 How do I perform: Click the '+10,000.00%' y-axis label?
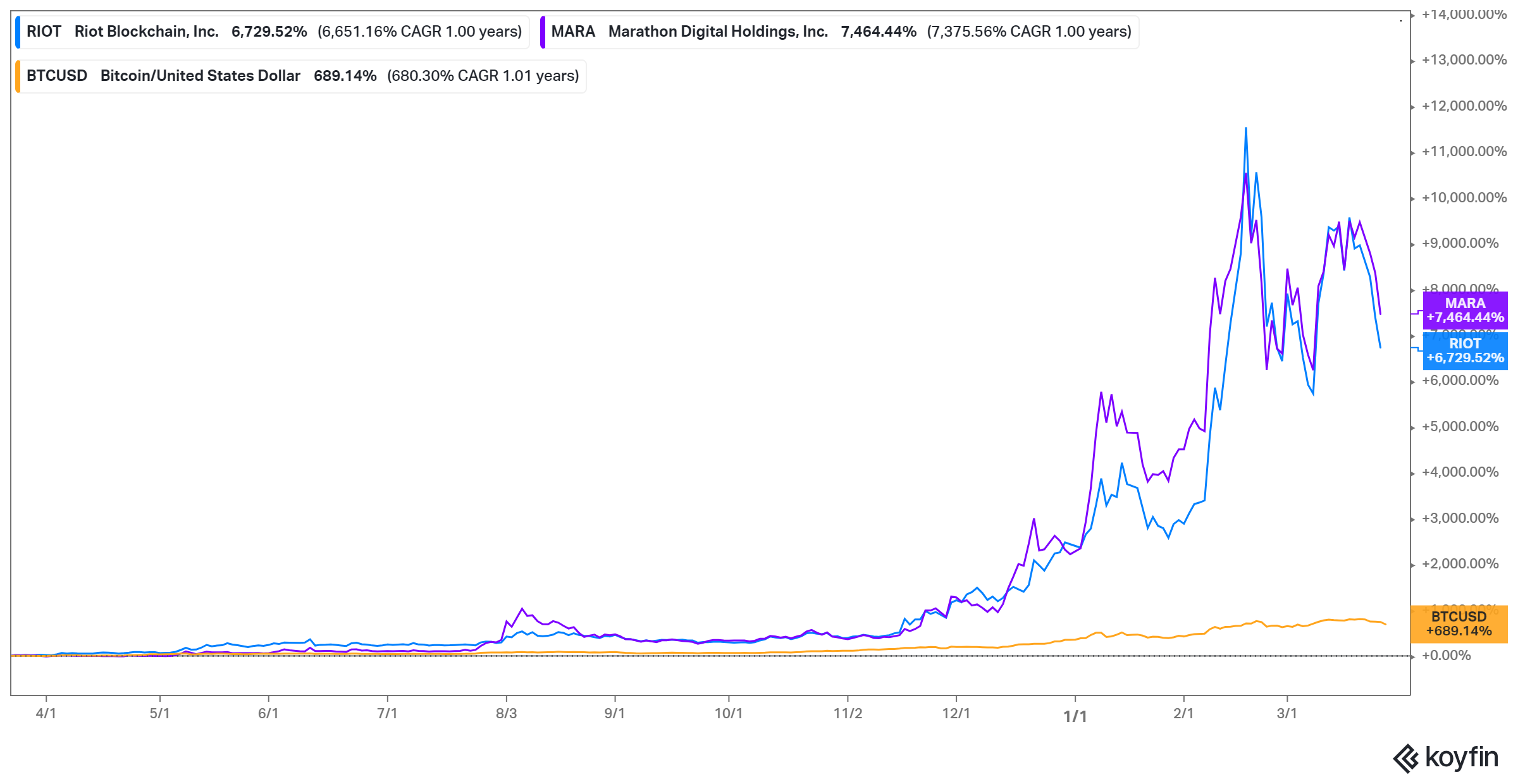tap(1464, 198)
